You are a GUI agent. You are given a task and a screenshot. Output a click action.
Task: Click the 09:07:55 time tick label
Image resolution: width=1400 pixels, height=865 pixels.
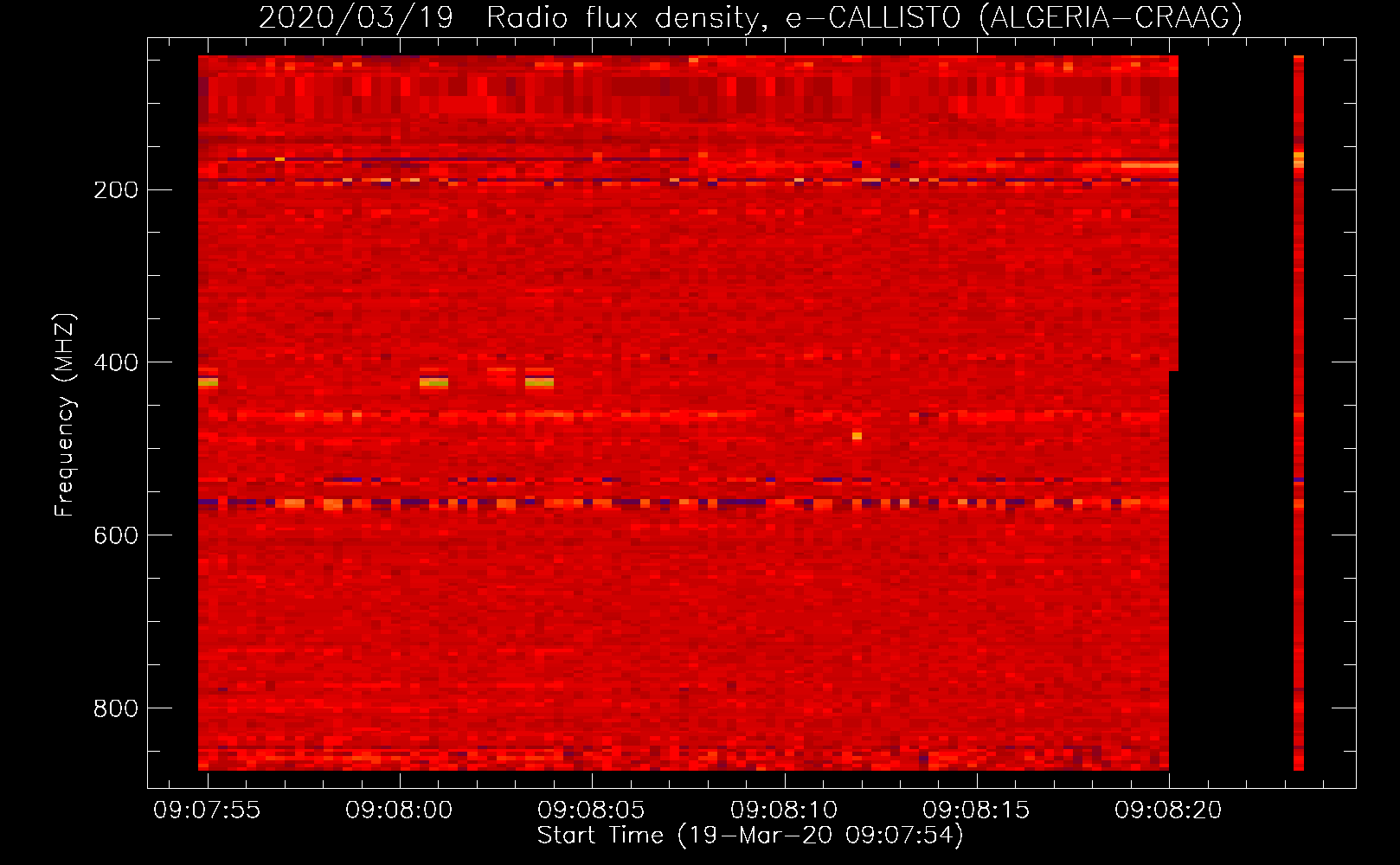tap(207, 810)
